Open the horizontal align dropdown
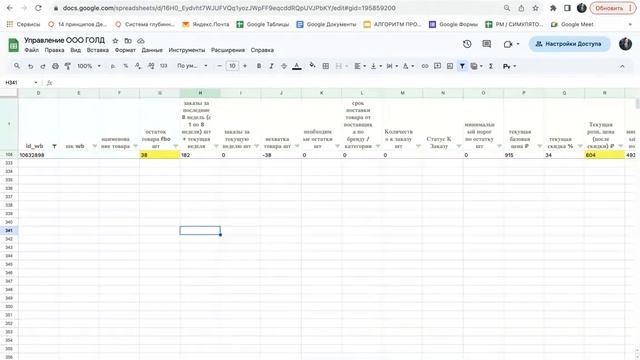 359,66
